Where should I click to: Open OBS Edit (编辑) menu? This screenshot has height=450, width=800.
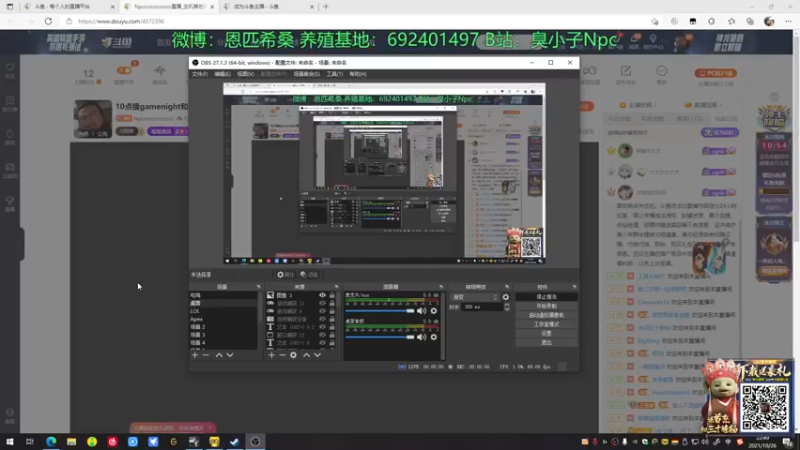click(x=222, y=74)
